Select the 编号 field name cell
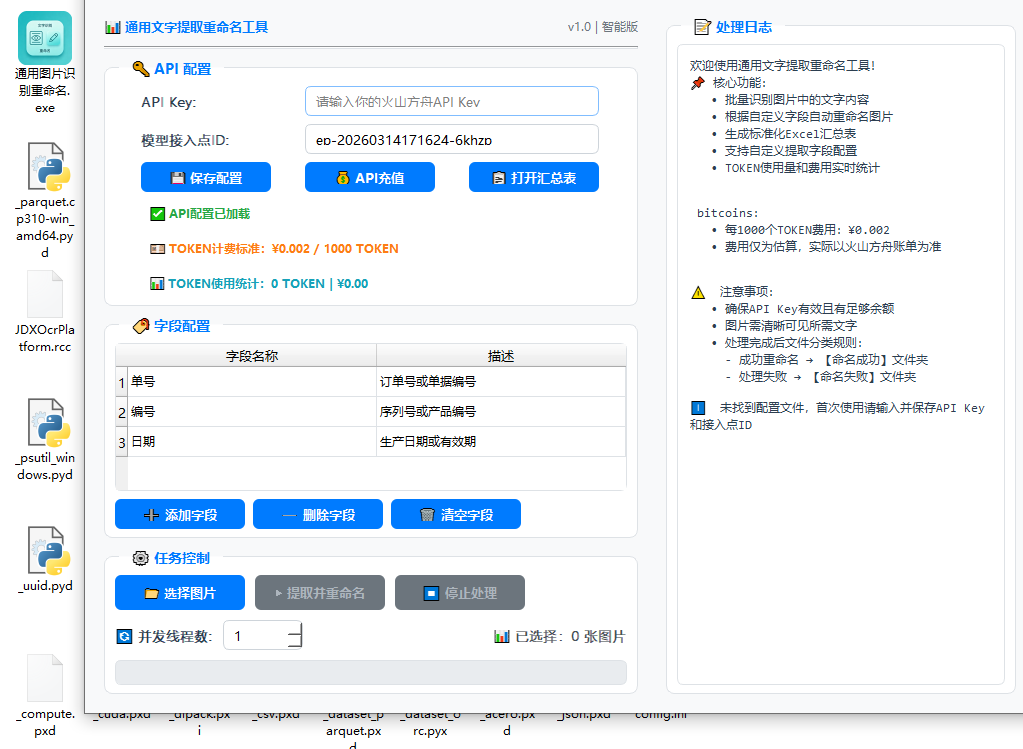Viewport: 1023px width, 749px height. point(251,412)
